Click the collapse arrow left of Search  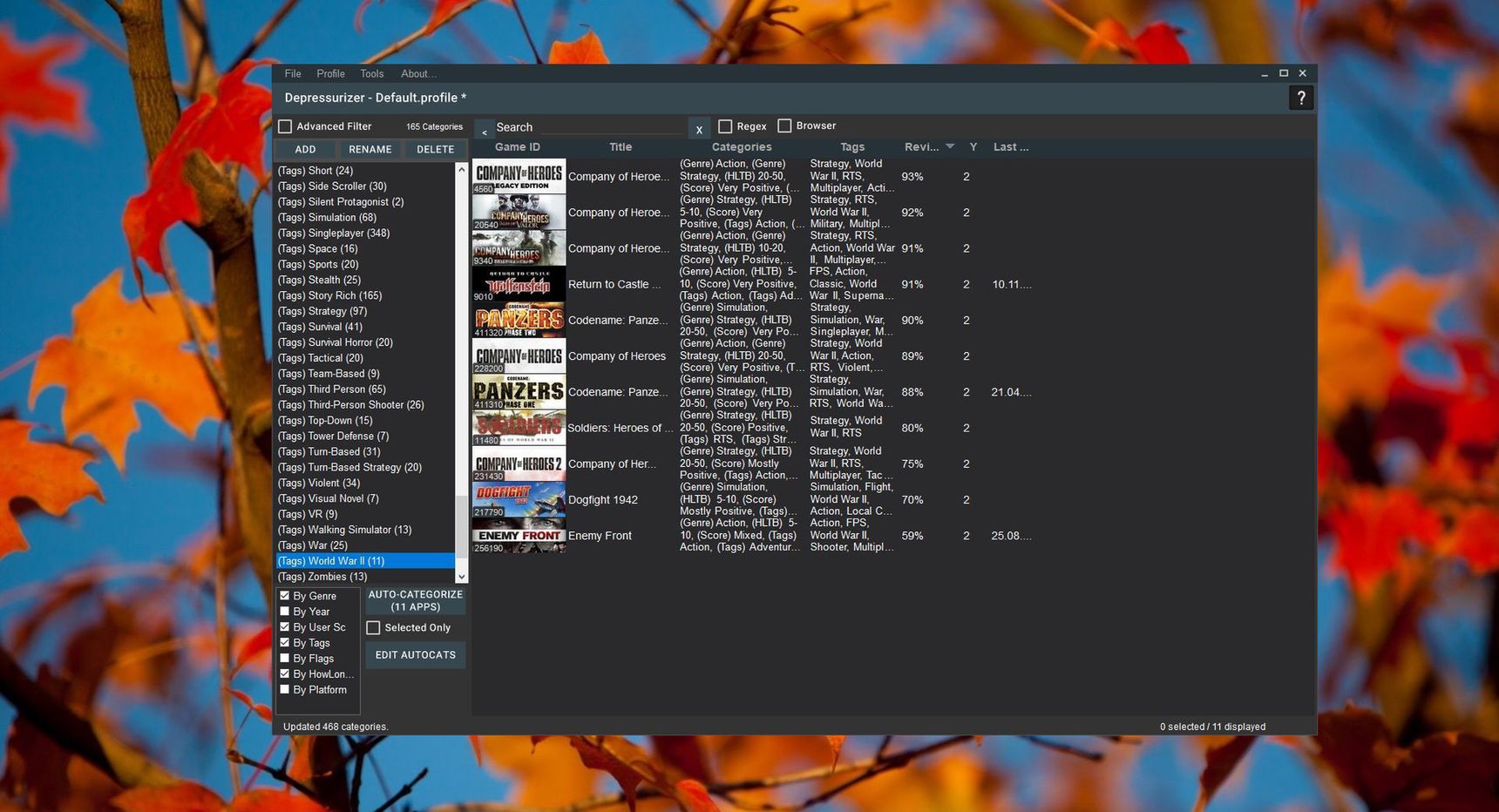[485, 130]
